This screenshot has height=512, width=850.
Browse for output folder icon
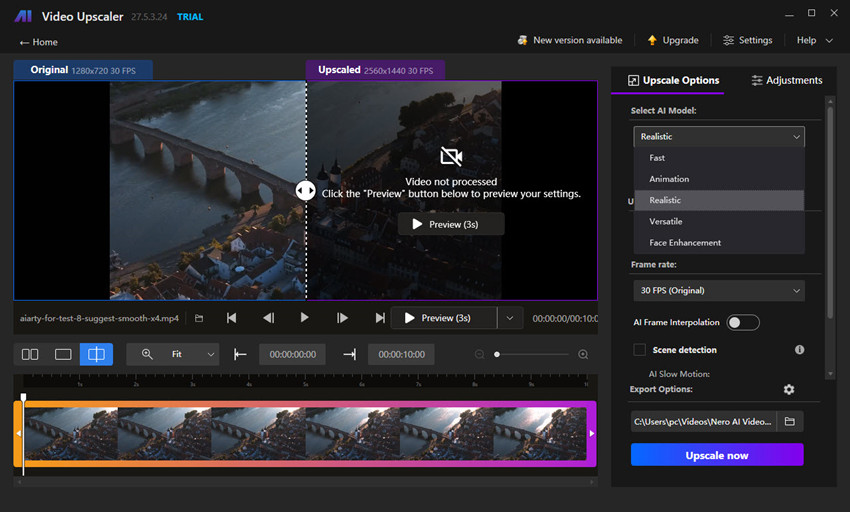[790, 421]
